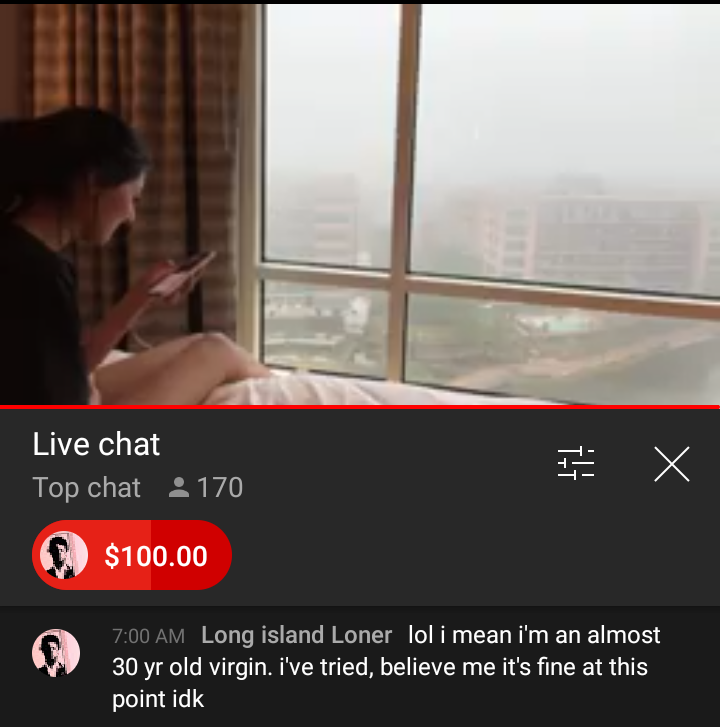Open the $100.00 Super Chat pill
The width and height of the screenshot is (720, 727).
[132, 555]
